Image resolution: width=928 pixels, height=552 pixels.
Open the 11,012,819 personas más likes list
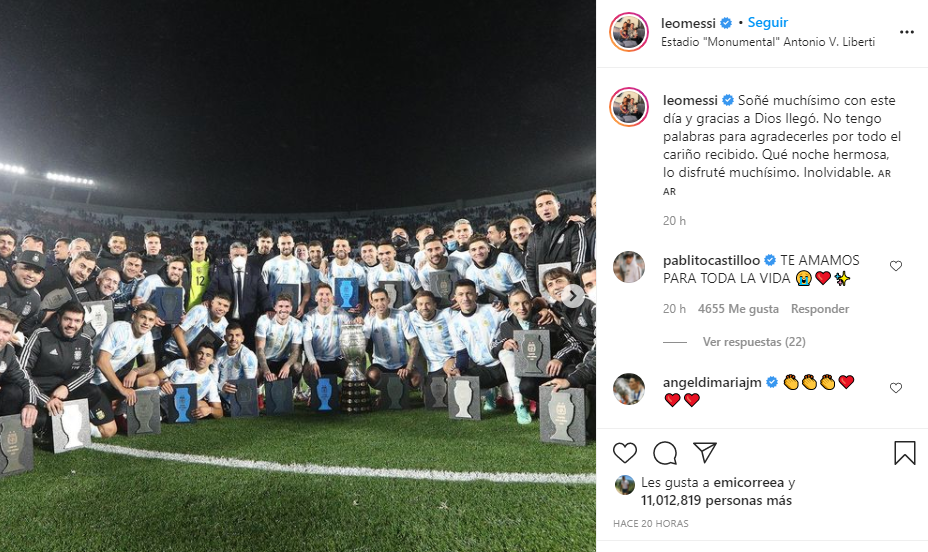pyautogui.click(x=716, y=501)
